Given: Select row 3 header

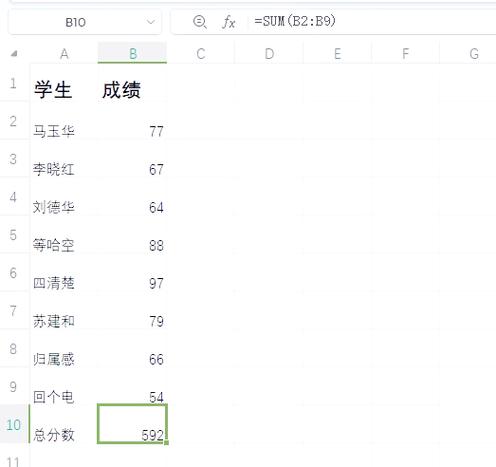Looking at the screenshot, I should pos(13,159).
